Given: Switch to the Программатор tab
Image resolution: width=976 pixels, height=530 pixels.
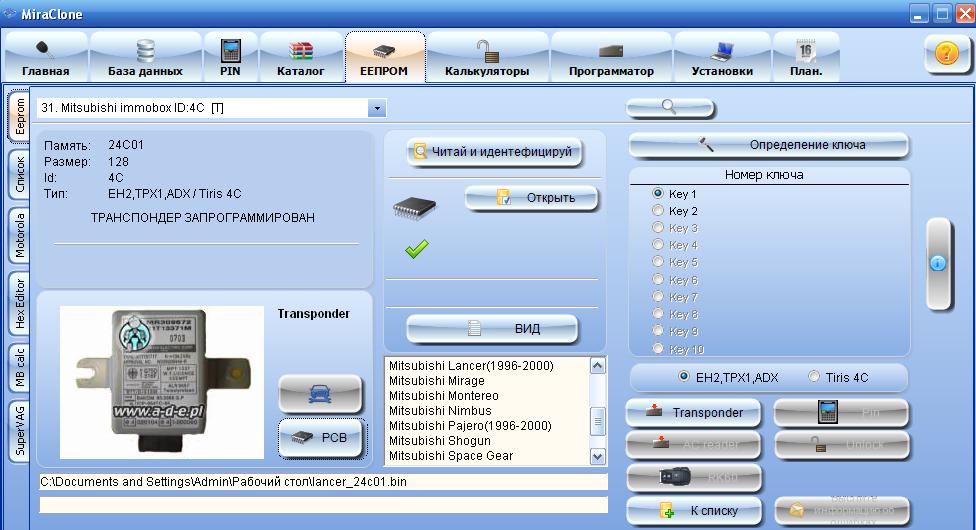Looking at the screenshot, I should pos(611,57).
